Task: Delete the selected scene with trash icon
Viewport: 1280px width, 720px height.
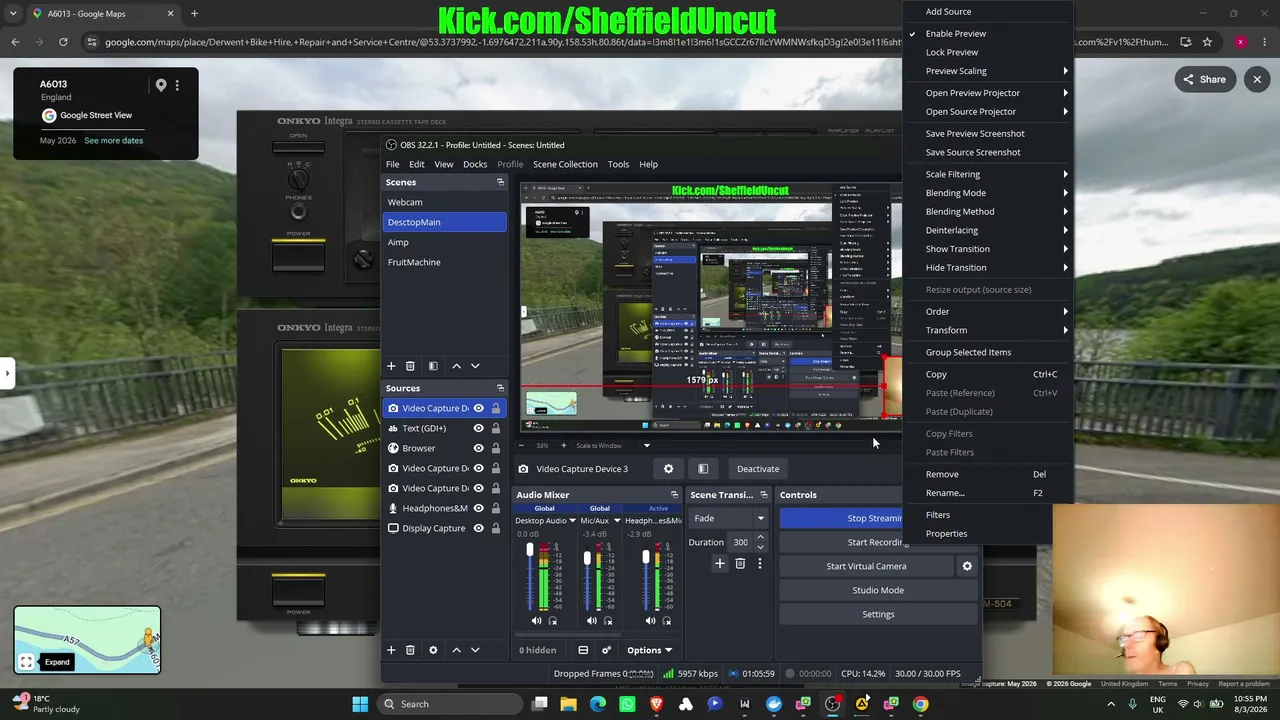Action: point(410,366)
